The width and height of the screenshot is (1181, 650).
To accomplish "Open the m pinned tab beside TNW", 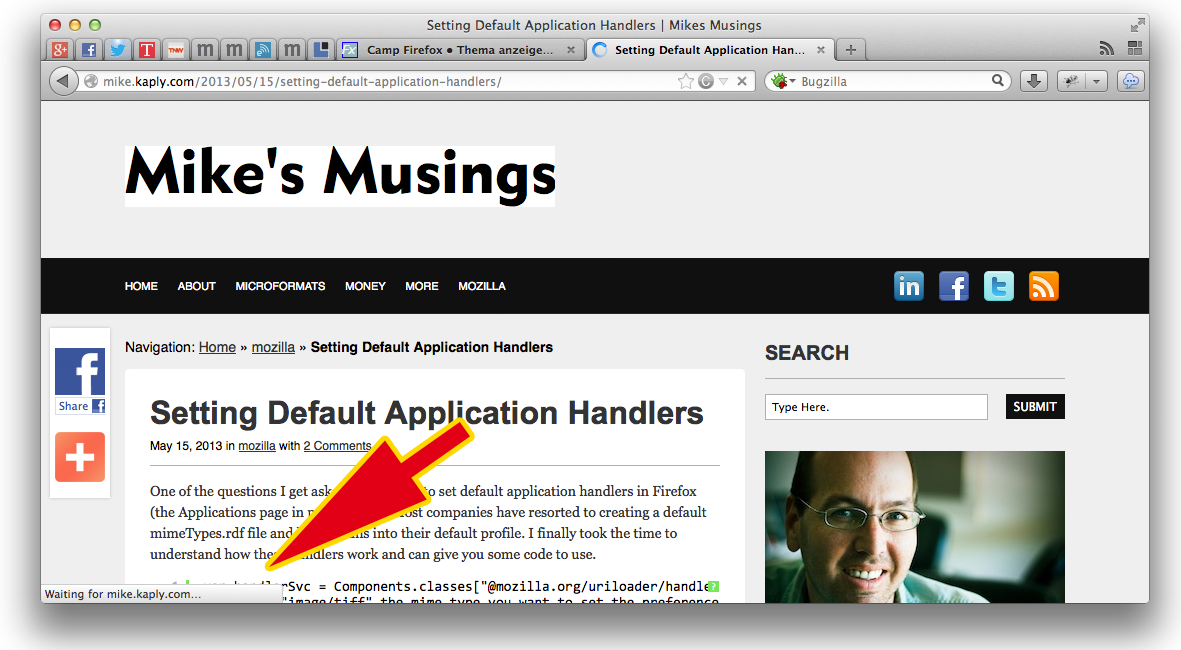I will (x=205, y=50).
